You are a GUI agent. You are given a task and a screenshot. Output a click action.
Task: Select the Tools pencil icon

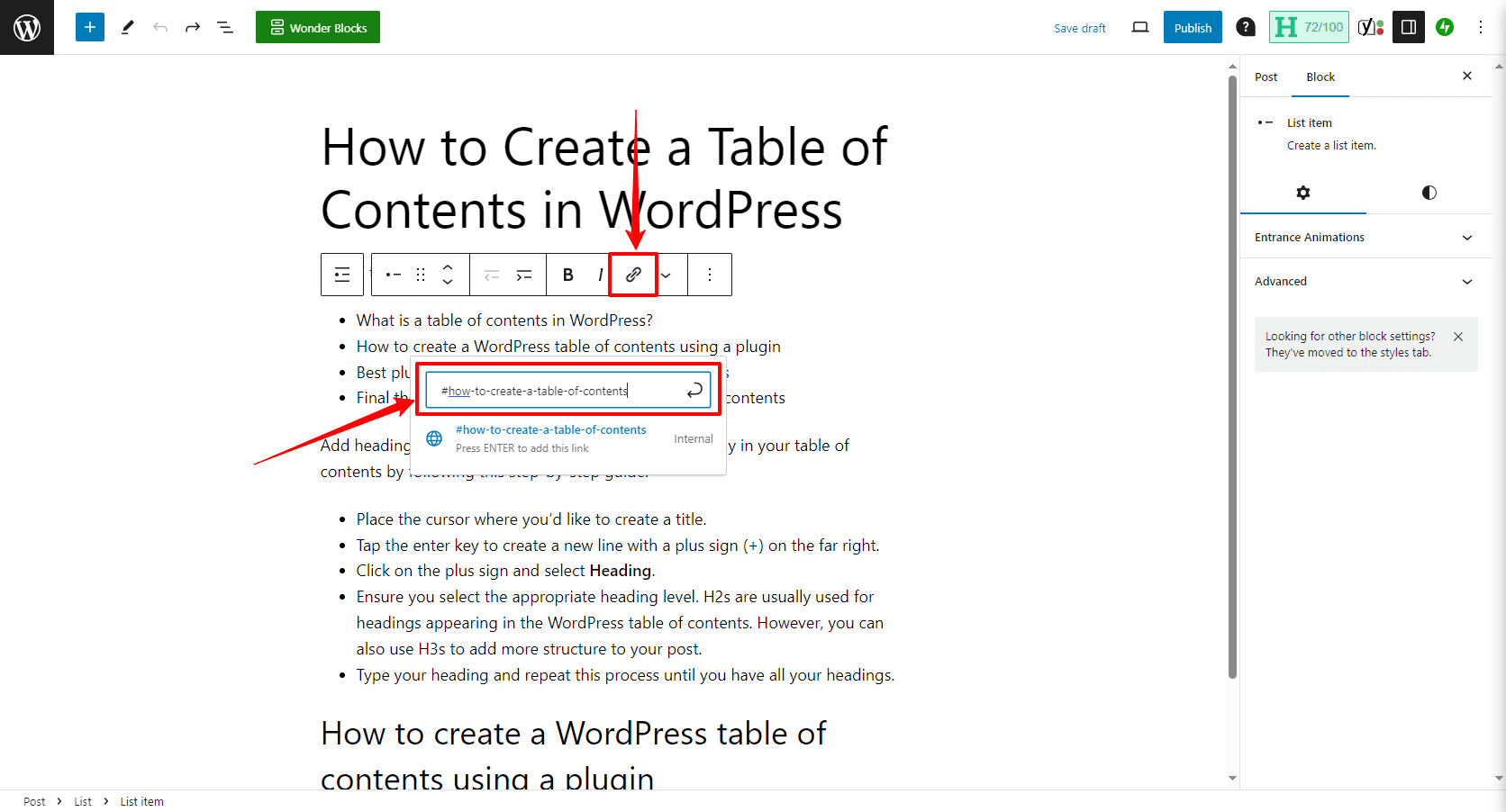click(x=127, y=27)
